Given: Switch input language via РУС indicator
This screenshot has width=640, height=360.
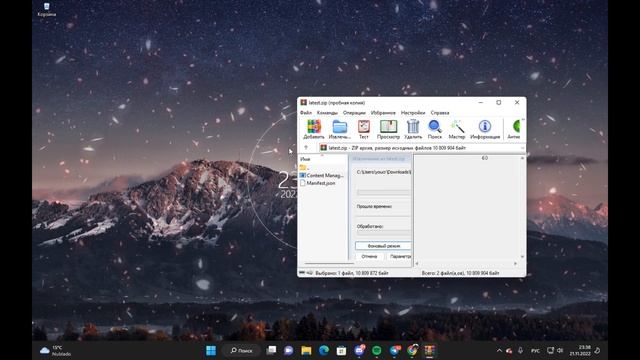Looking at the screenshot, I should point(535,351).
